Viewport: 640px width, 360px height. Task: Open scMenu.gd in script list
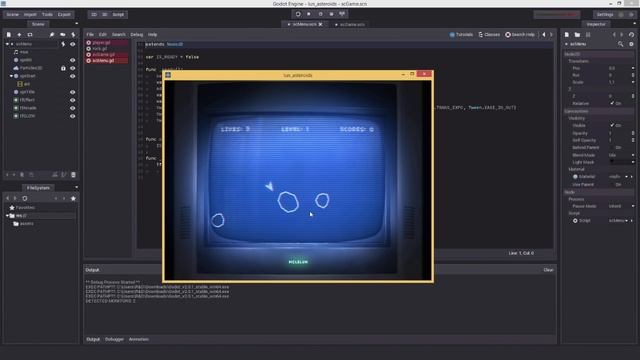(x=107, y=60)
